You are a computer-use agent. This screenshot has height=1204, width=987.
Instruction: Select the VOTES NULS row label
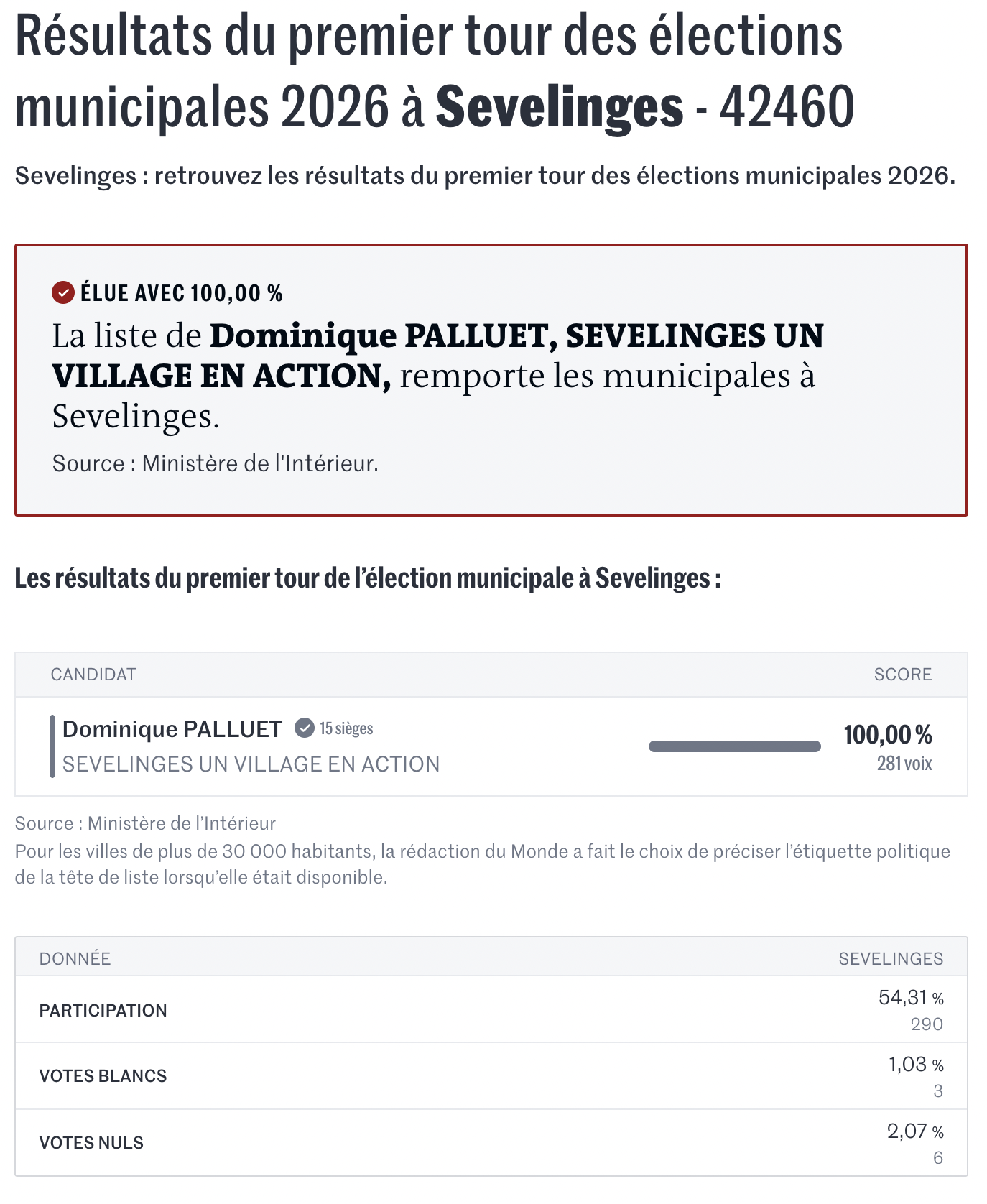tap(91, 1143)
